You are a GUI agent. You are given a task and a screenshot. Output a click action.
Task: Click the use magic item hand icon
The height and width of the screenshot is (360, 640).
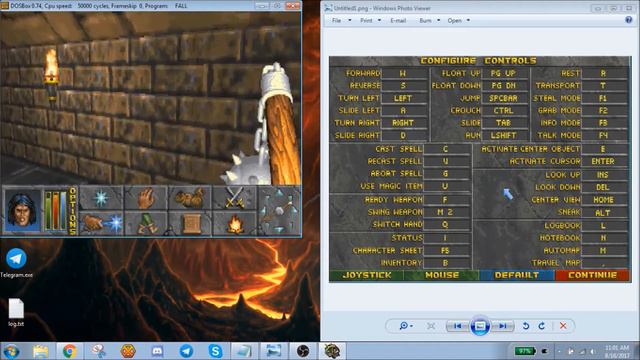[x=101, y=224]
